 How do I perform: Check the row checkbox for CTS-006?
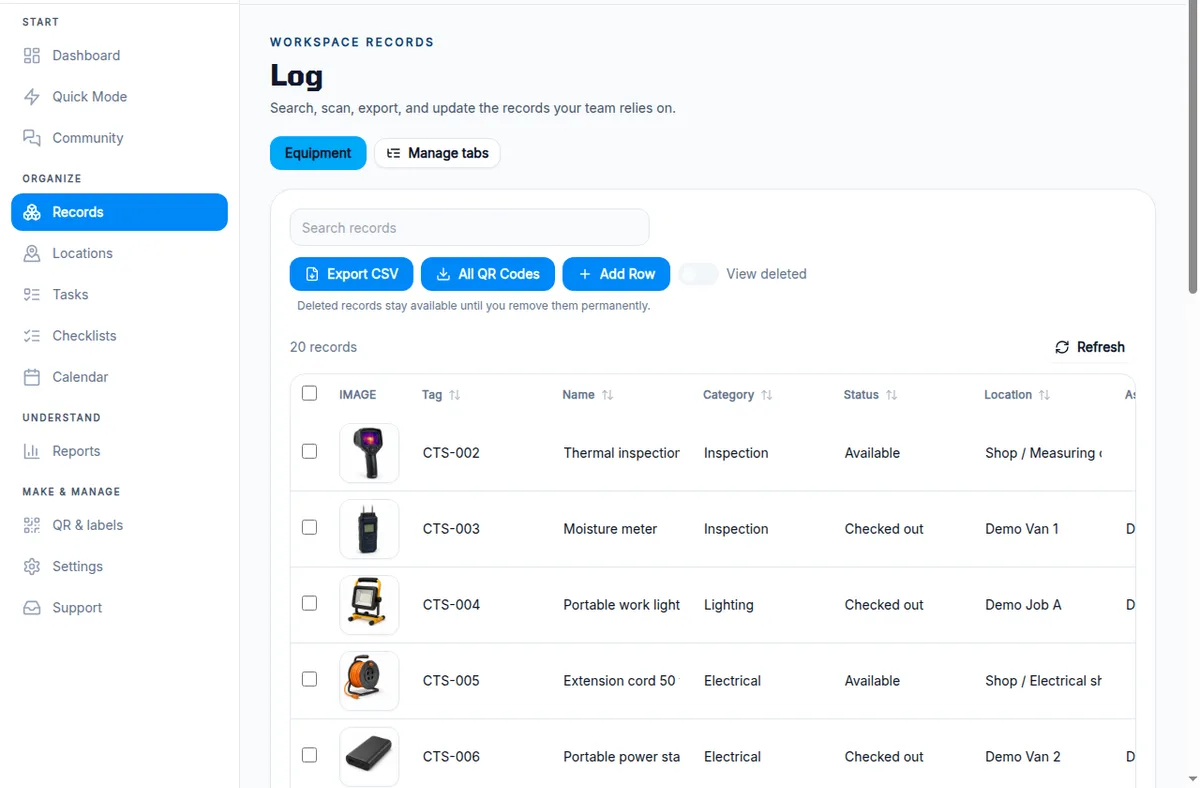pyautogui.click(x=310, y=755)
